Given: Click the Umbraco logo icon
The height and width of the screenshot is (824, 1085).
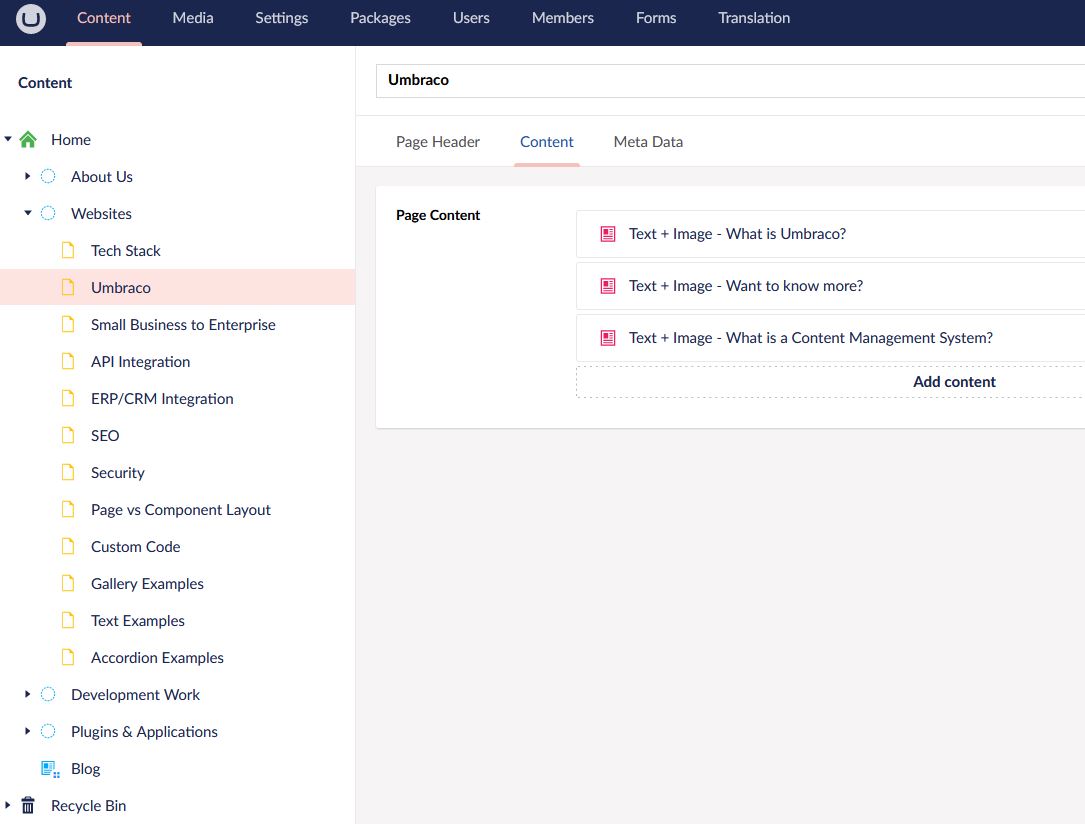Looking at the screenshot, I should click(31, 19).
